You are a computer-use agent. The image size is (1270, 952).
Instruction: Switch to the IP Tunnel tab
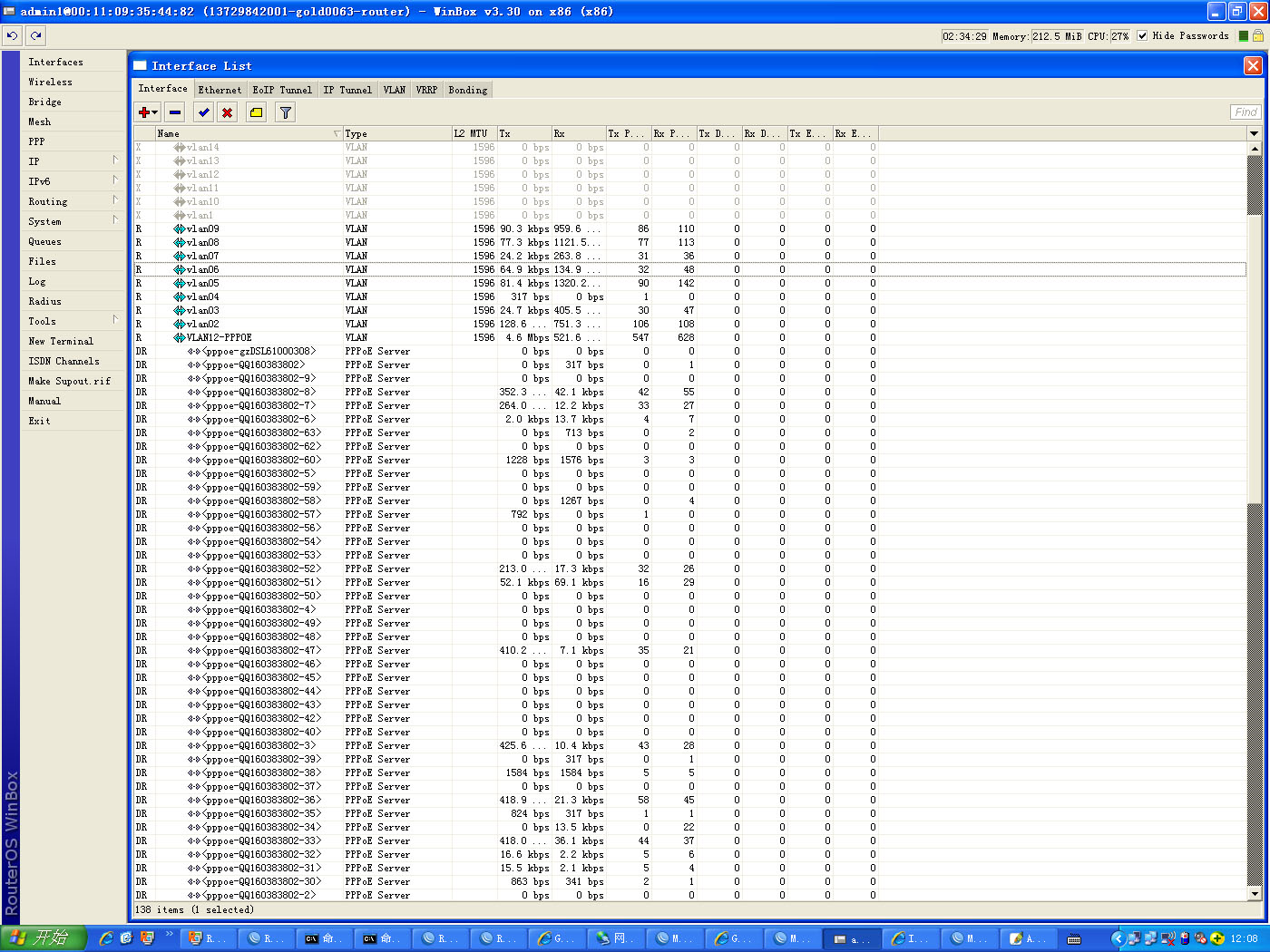[347, 90]
